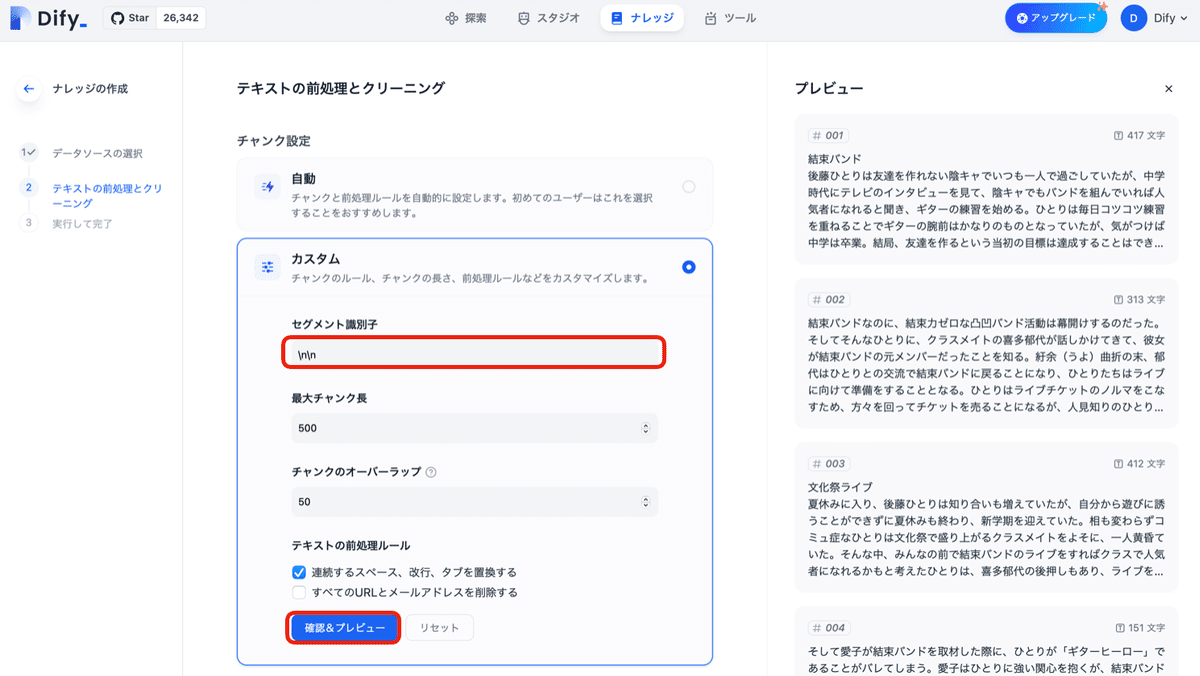The image size is (1200, 676).
Task: Click the アップグレード button
Action: [1056, 17]
